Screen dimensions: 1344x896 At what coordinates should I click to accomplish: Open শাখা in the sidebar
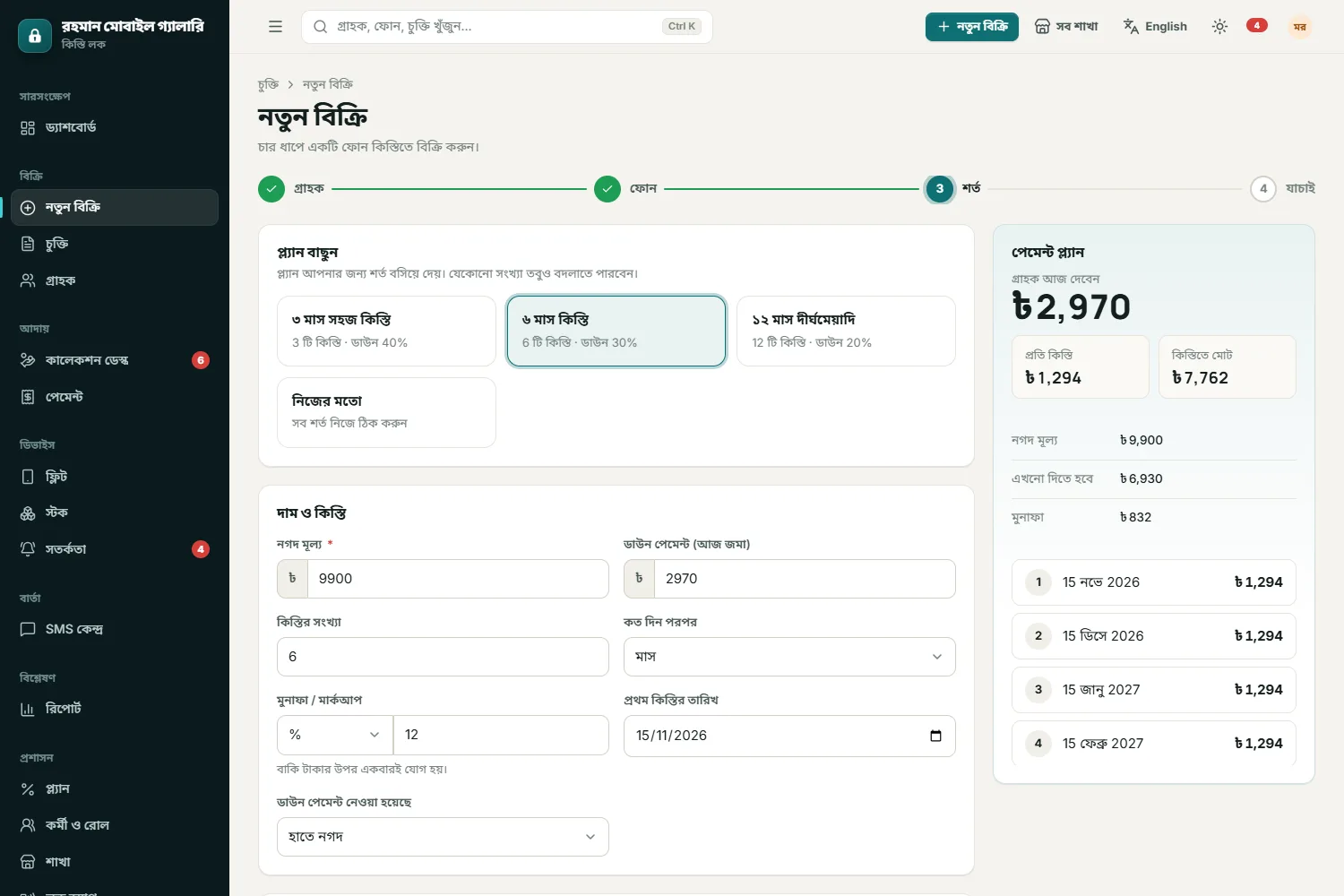[x=115, y=862]
